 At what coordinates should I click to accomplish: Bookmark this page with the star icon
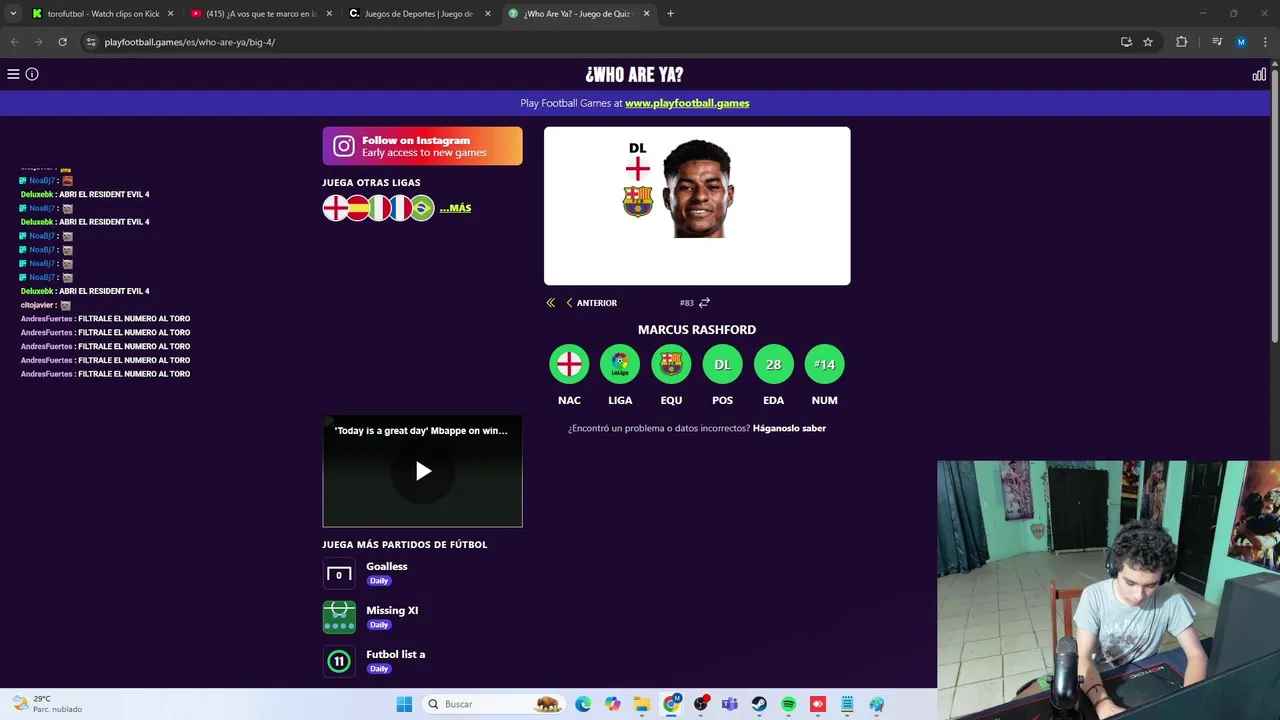coord(1148,42)
